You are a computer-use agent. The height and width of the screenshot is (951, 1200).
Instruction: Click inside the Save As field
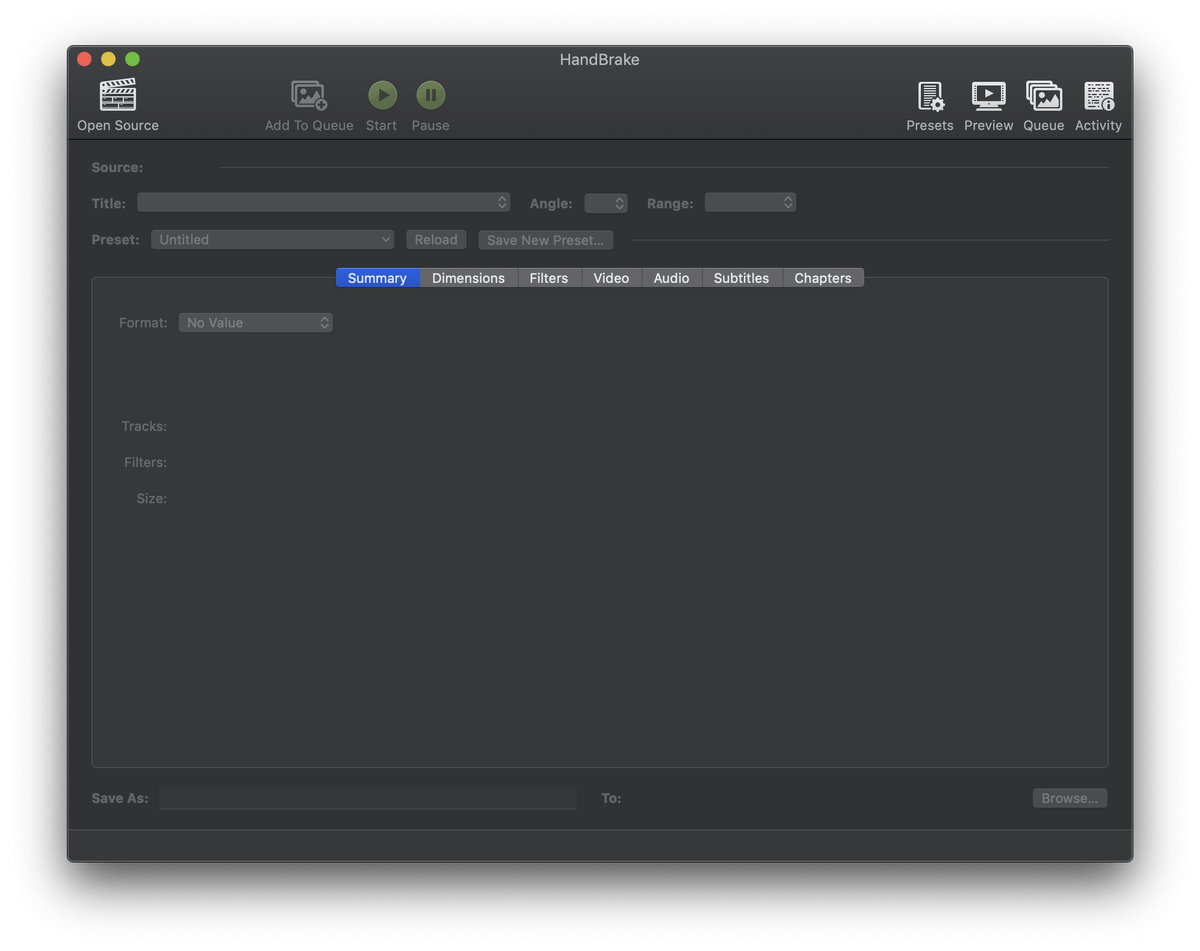click(x=367, y=798)
